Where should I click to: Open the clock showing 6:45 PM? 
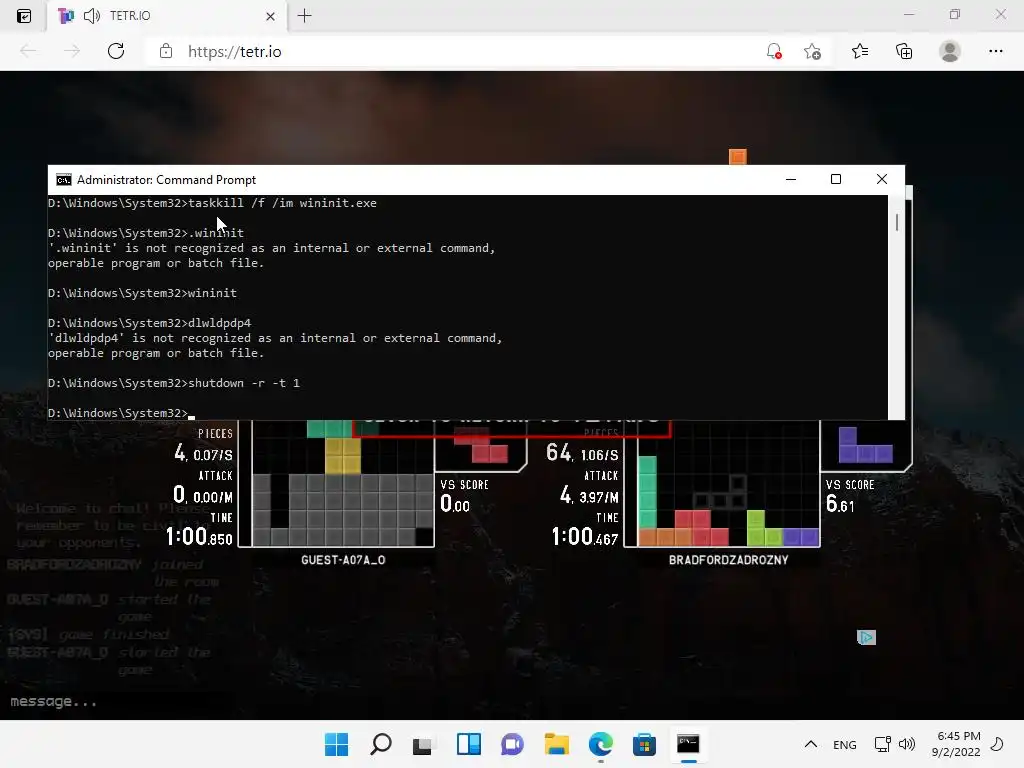(956, 744)
